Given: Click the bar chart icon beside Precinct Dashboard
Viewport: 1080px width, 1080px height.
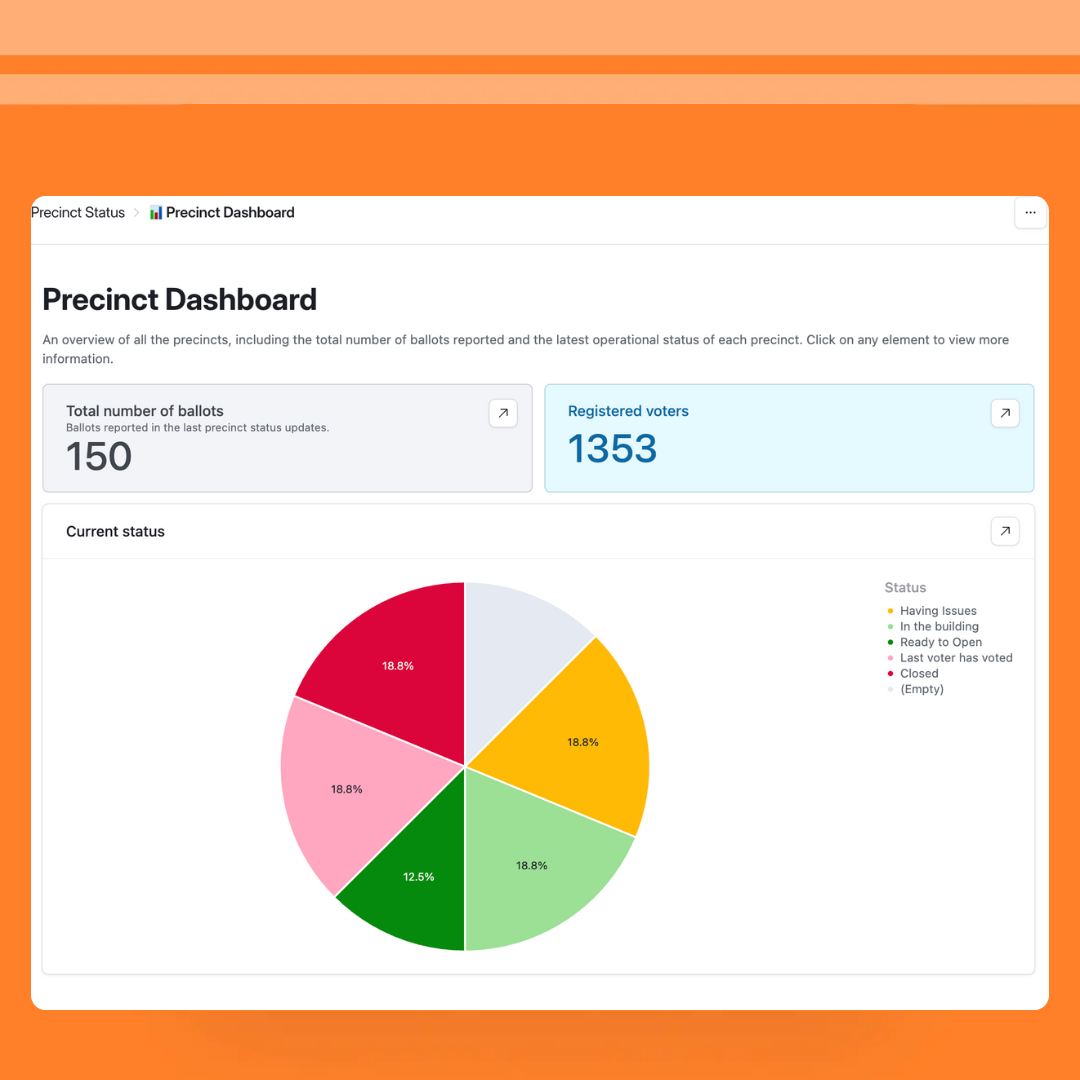Looking at the screenshot, I should [155, 212].
